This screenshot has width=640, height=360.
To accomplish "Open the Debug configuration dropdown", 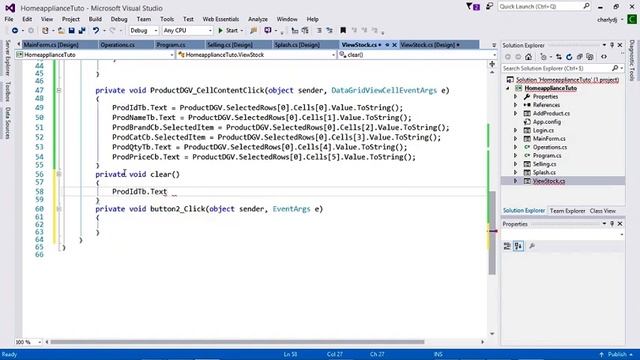I will 144,31.
